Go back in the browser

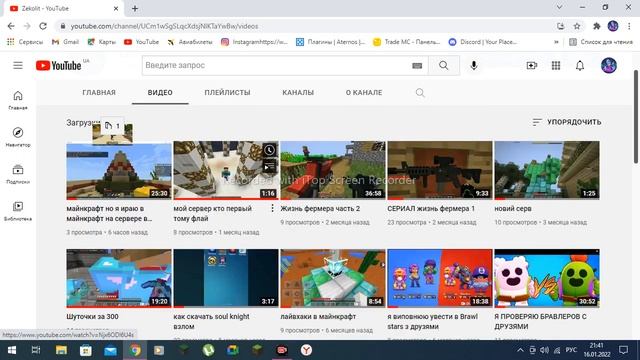point(11,26)
